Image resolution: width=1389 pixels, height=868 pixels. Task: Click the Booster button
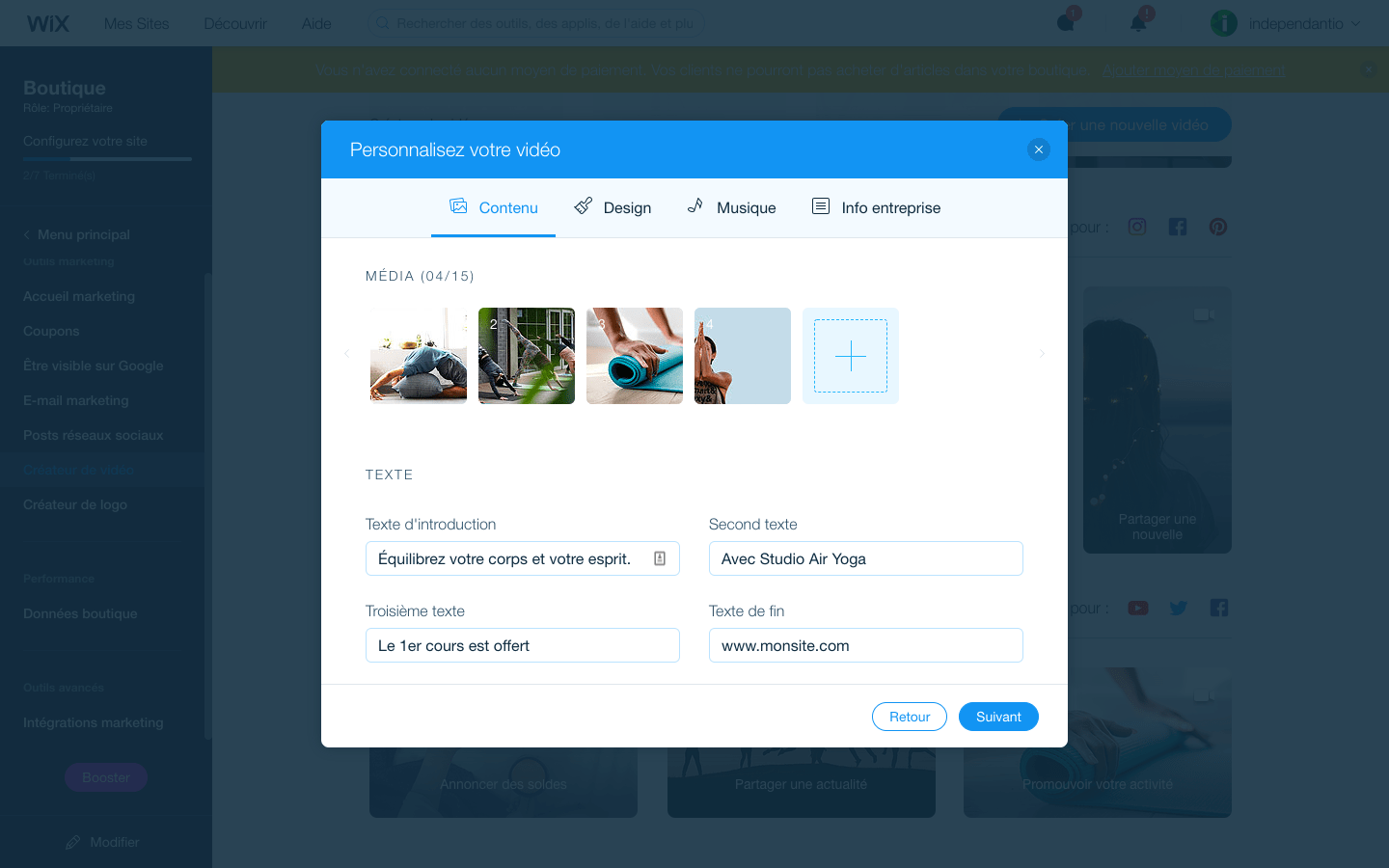click(106, 777)
